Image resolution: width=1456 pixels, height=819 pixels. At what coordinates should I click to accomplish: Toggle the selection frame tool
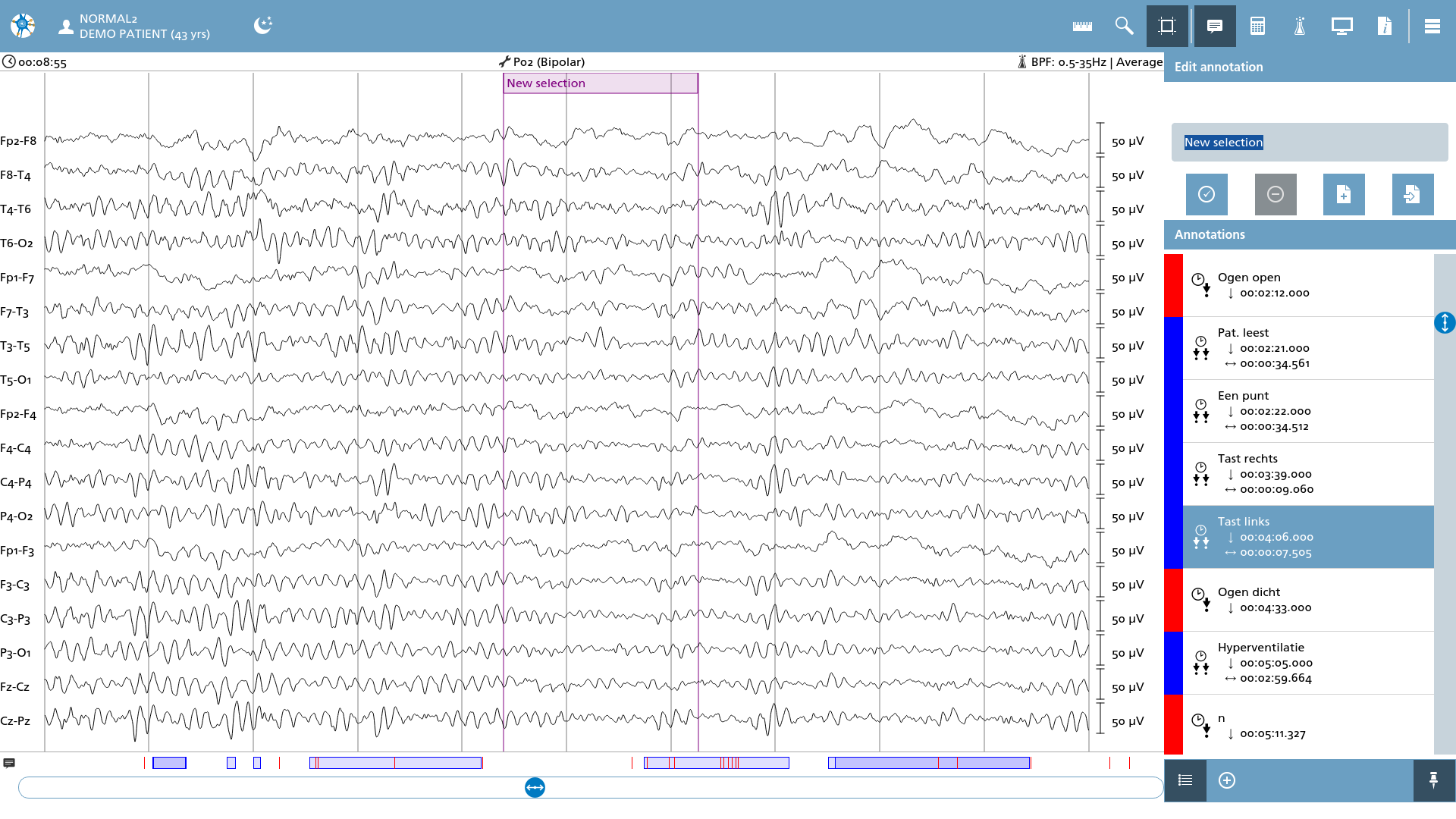coord(1167,27)
